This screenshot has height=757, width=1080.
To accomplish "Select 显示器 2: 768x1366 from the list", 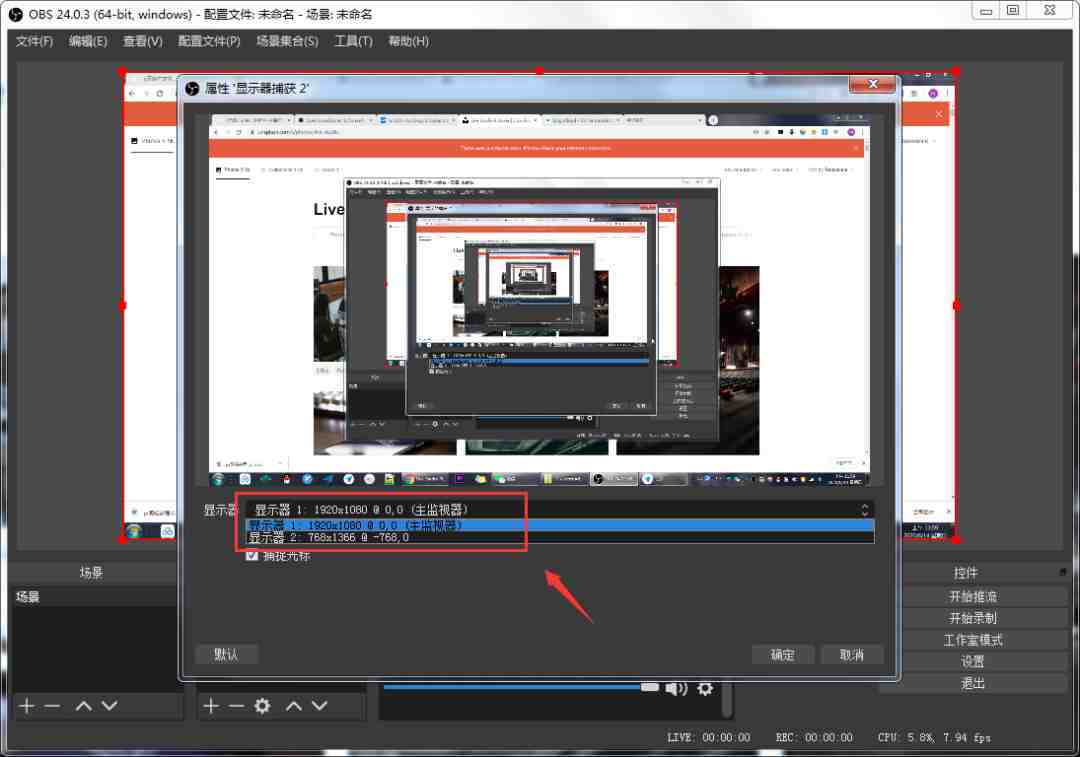I will (x=560, y=537).
